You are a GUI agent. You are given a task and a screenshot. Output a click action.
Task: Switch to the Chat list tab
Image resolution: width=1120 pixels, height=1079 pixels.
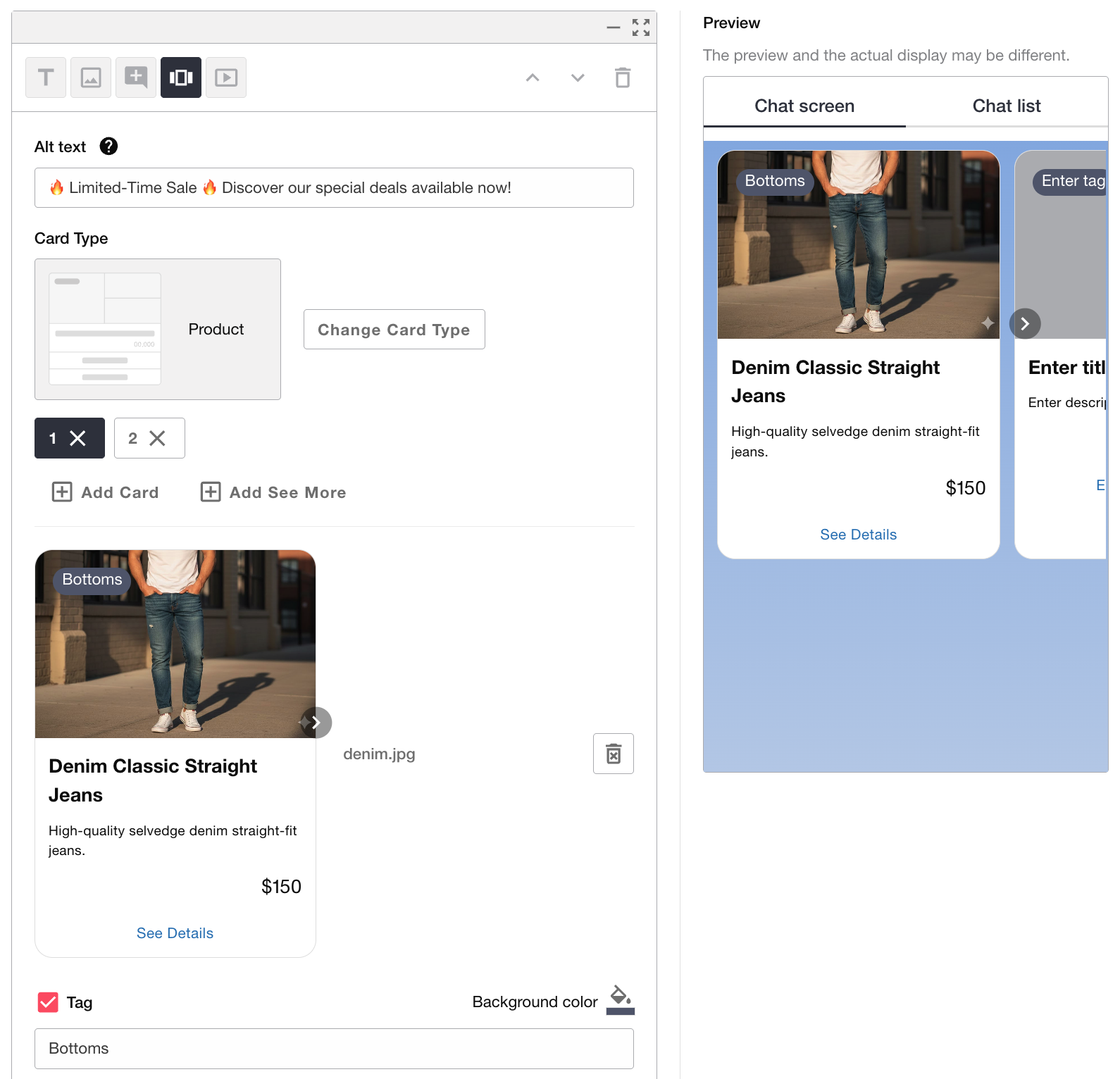click(1006, 106)
